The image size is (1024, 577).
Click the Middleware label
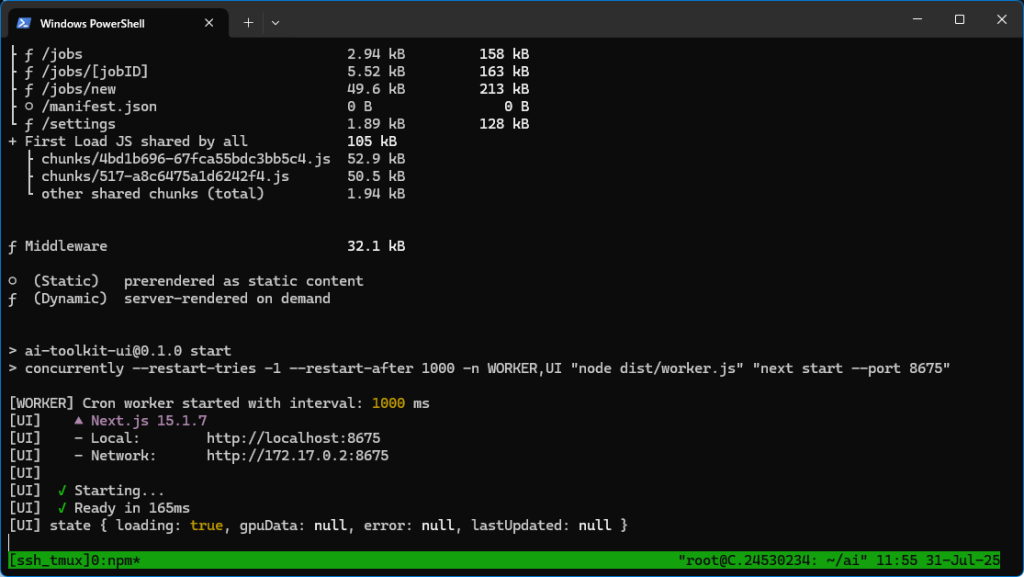(66, 247)
